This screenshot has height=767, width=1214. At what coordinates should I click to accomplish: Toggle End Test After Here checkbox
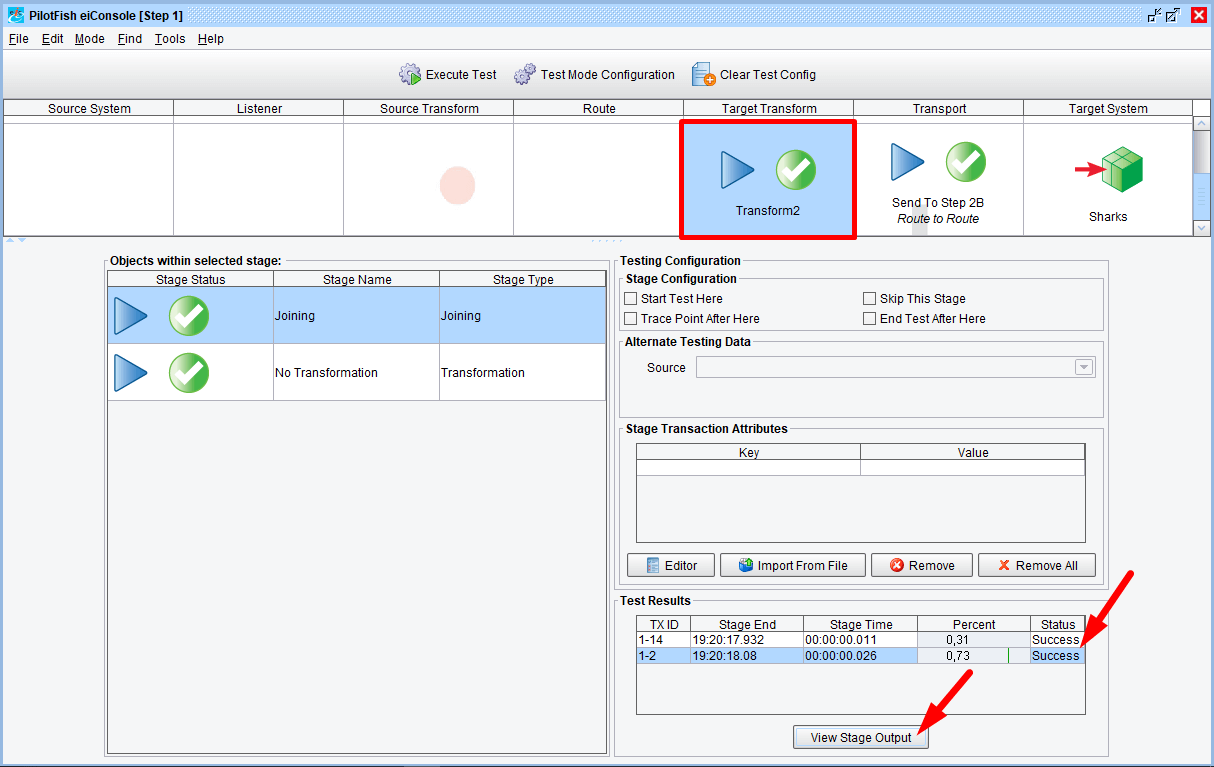(869, 319)
